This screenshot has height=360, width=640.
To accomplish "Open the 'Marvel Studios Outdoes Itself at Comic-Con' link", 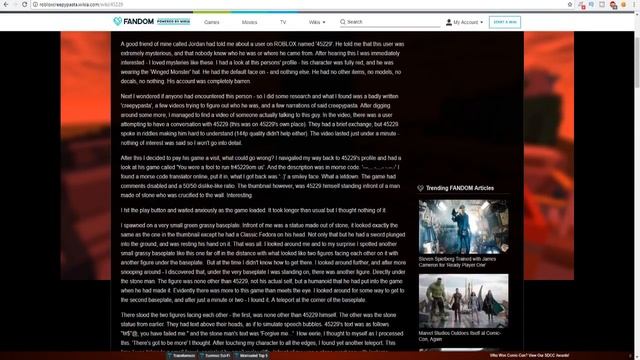I will 460,336.
